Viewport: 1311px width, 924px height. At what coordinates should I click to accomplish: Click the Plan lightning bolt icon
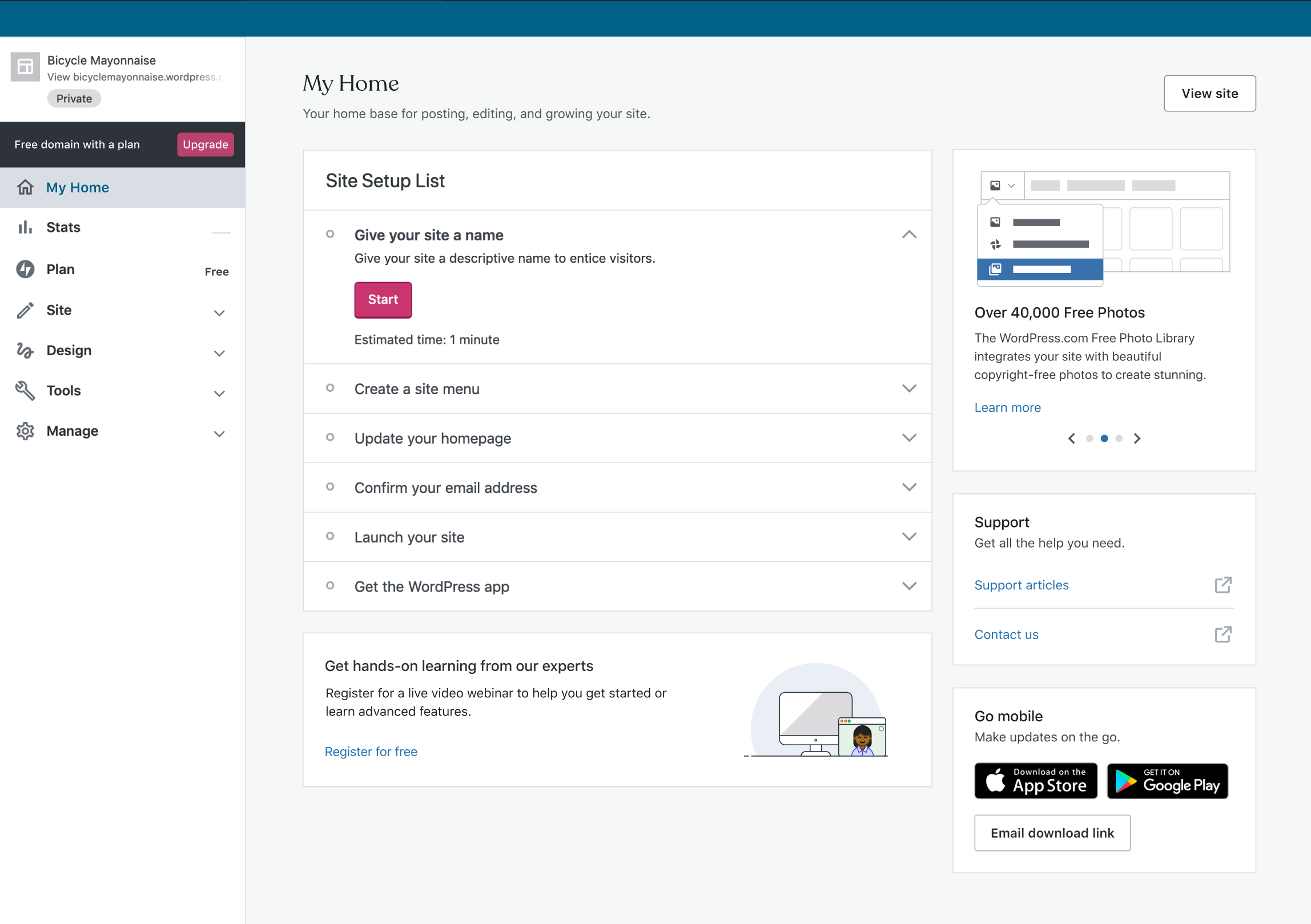point(25,269)
